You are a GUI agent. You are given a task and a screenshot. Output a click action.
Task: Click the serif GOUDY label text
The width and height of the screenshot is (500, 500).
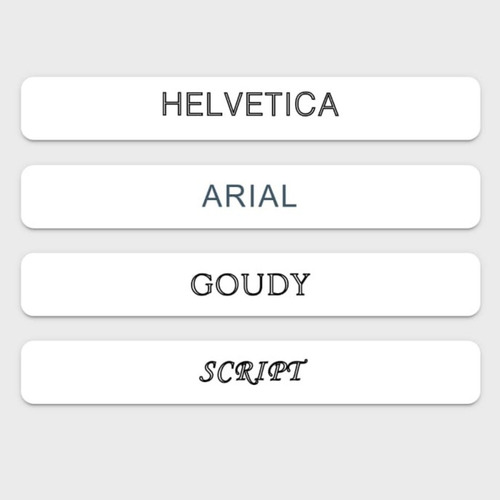(x=250, y=284)
